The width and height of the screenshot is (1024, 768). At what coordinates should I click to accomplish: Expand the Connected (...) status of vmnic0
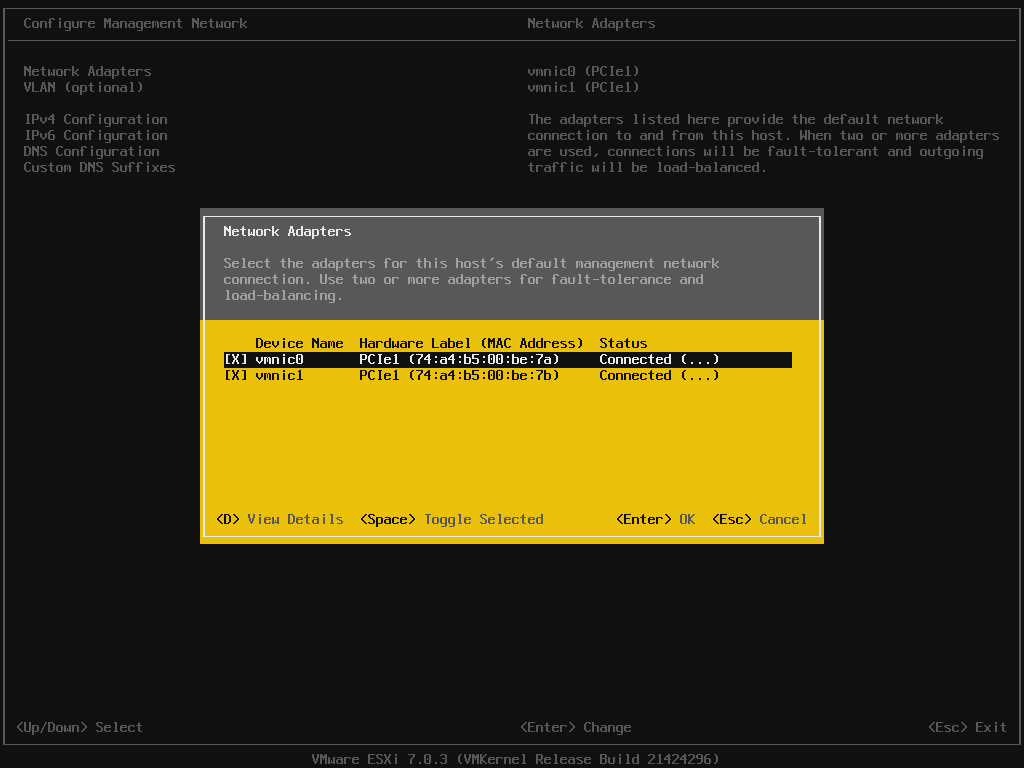click(659, 360)
